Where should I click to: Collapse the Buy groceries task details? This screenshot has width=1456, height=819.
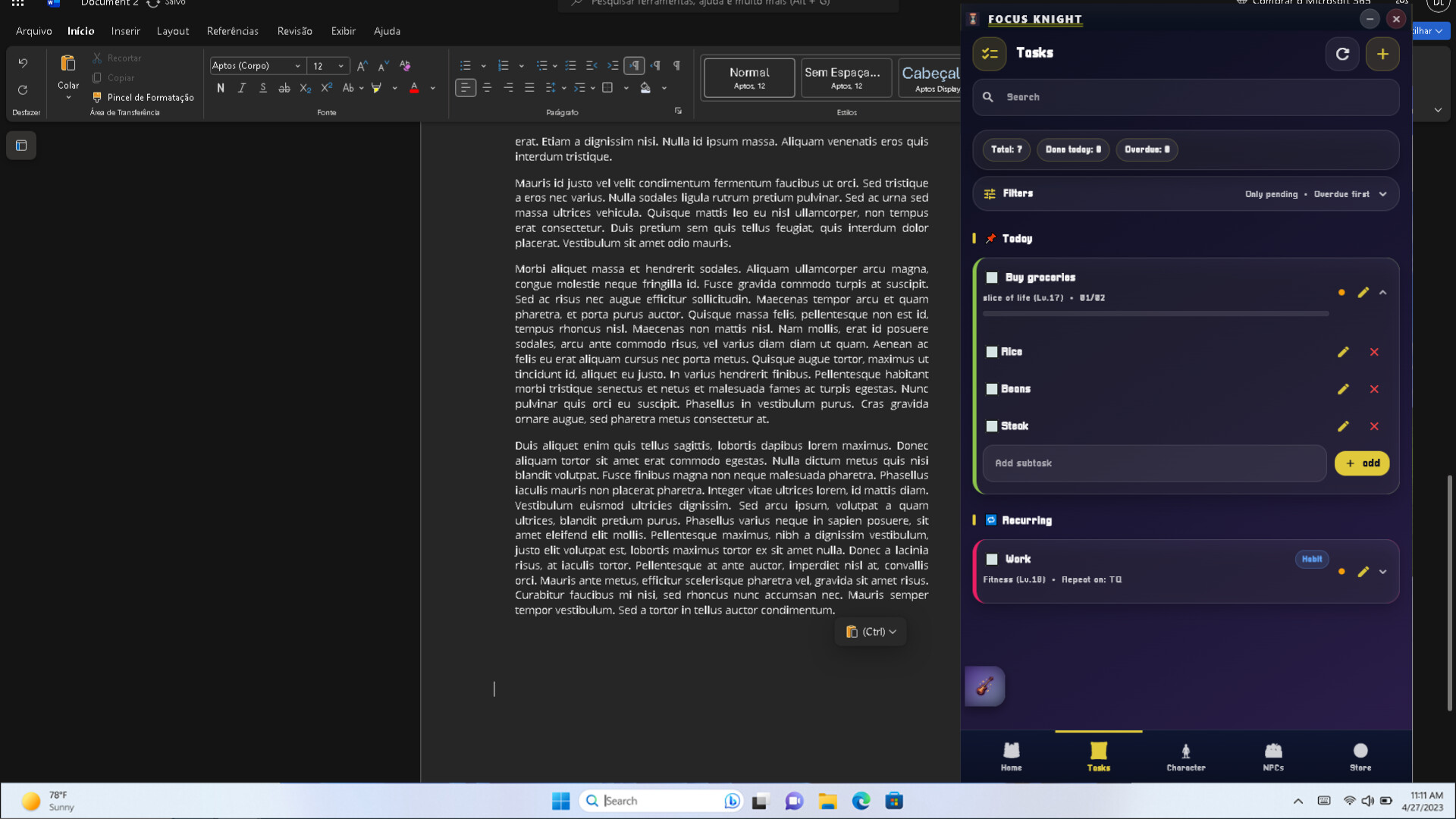[1382, 292]
